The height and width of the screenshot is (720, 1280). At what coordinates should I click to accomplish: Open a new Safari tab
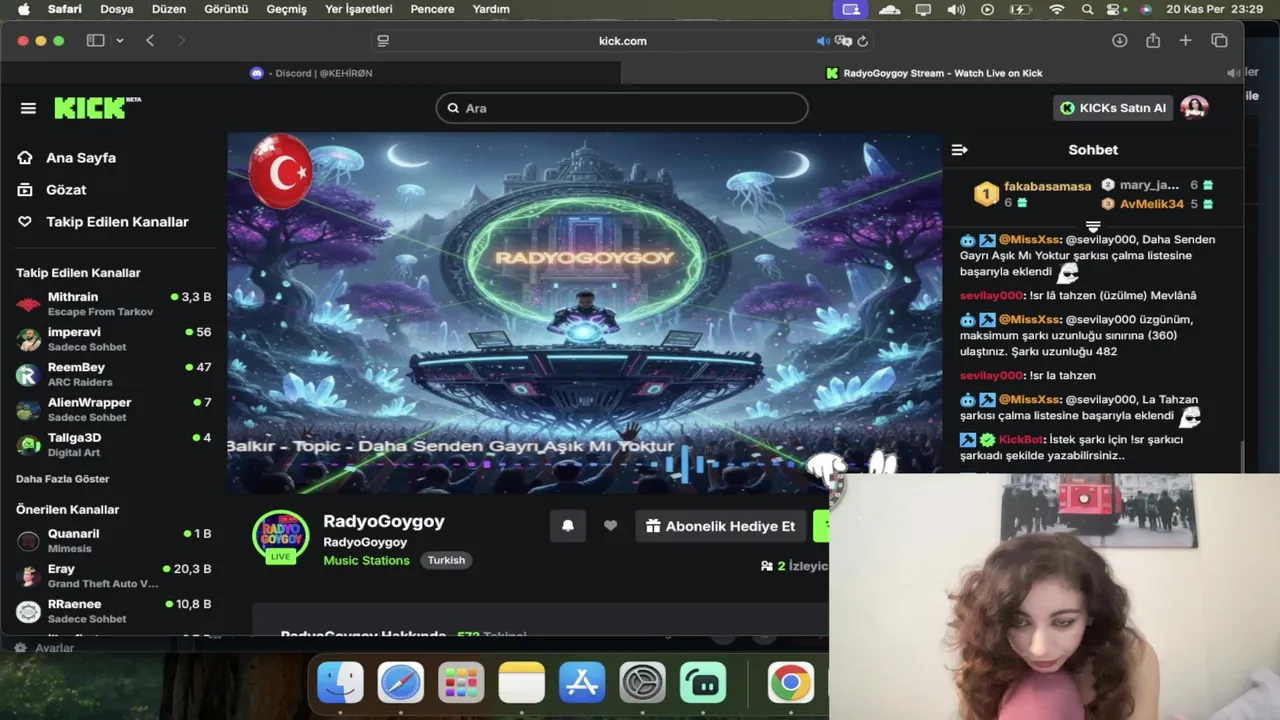click(x=1185, y=41)
